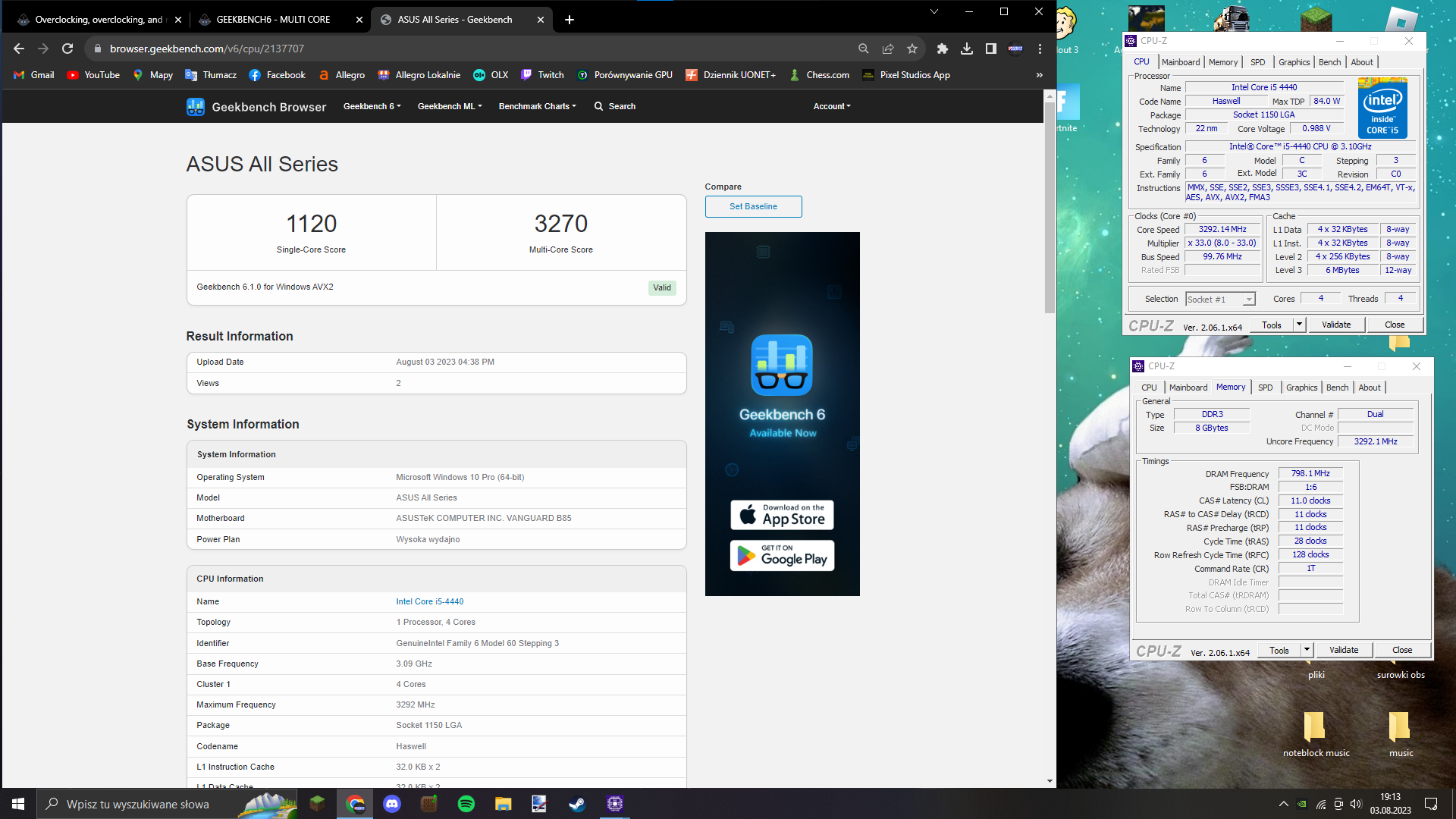Open the Porównywanie GPU bookmark
This screenshot has width=1456, height=819.
tap(625, 75)
